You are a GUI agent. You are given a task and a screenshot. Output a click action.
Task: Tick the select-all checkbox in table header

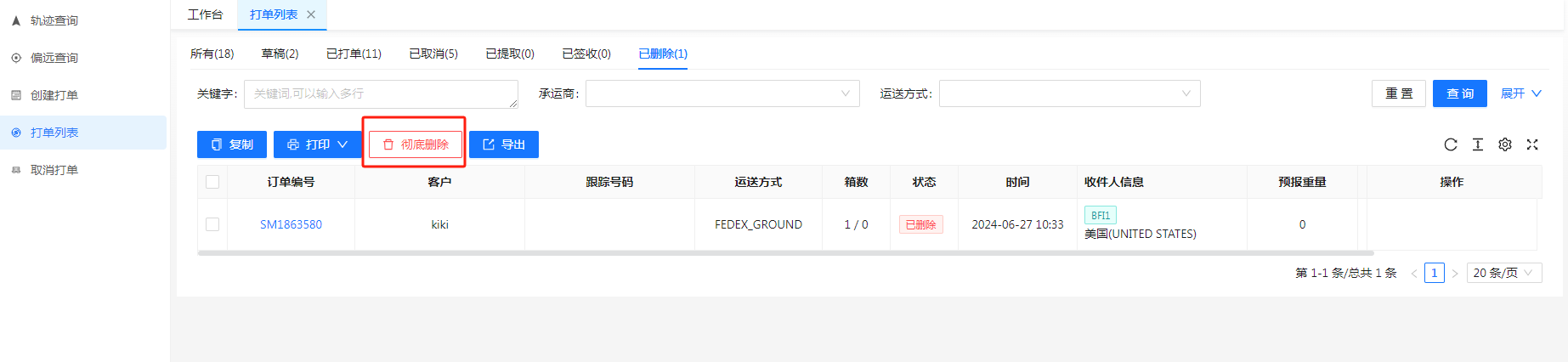click(212, 182)
